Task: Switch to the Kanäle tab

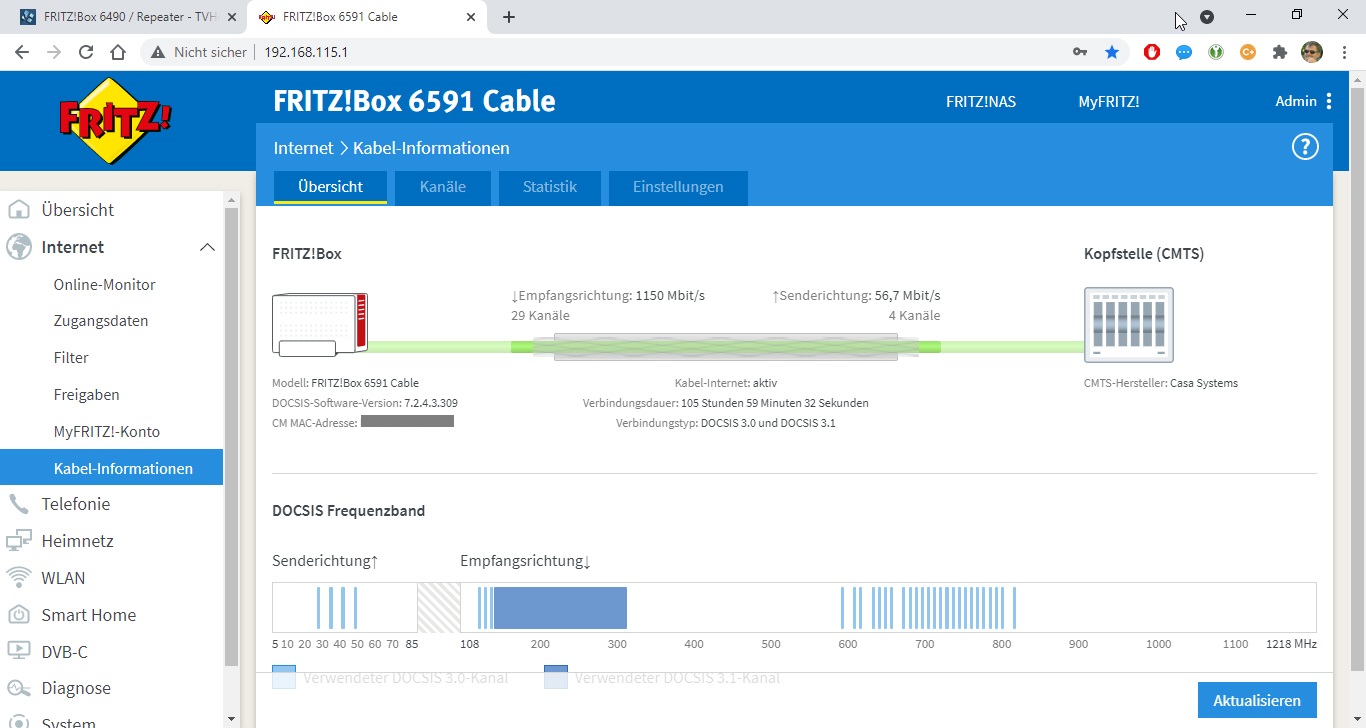Action: 443,187
